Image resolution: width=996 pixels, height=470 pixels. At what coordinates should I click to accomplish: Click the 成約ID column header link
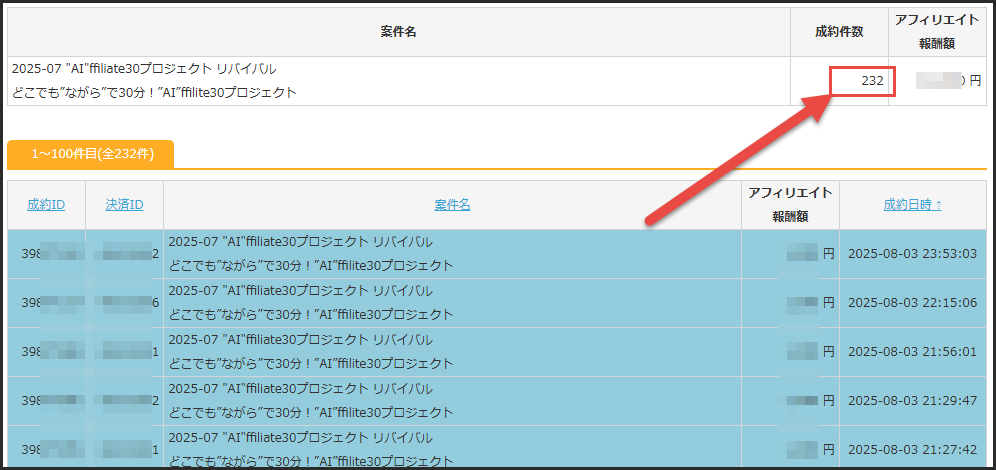pyautogui.click(x=46, y=205)
